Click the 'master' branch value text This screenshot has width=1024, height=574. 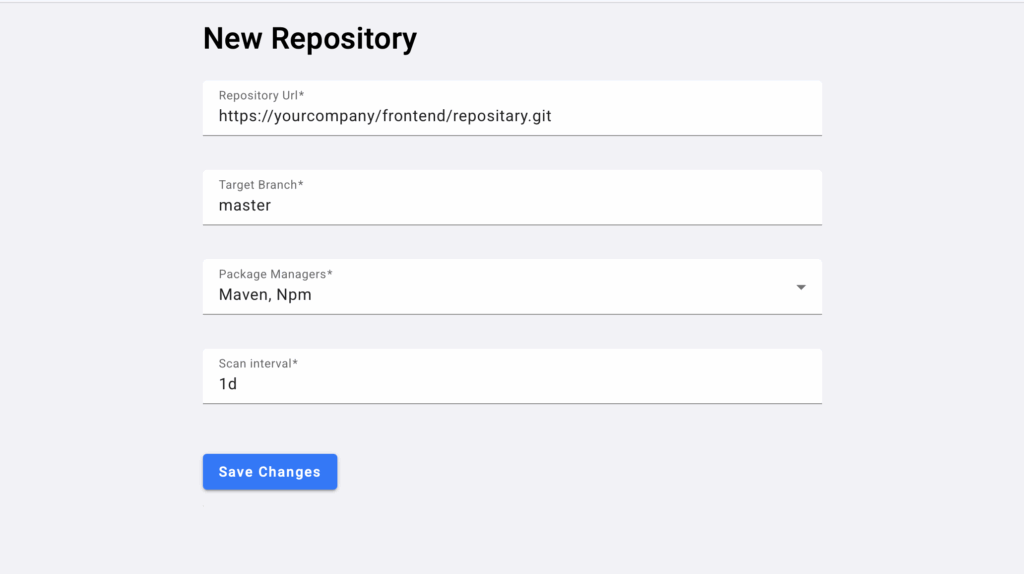coord(245,206)
